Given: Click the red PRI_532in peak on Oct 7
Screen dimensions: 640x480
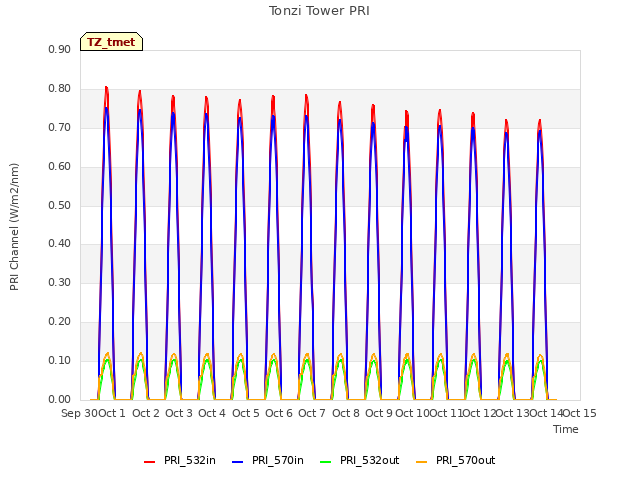Looking at the screenshot, I should tap(306, 96).
